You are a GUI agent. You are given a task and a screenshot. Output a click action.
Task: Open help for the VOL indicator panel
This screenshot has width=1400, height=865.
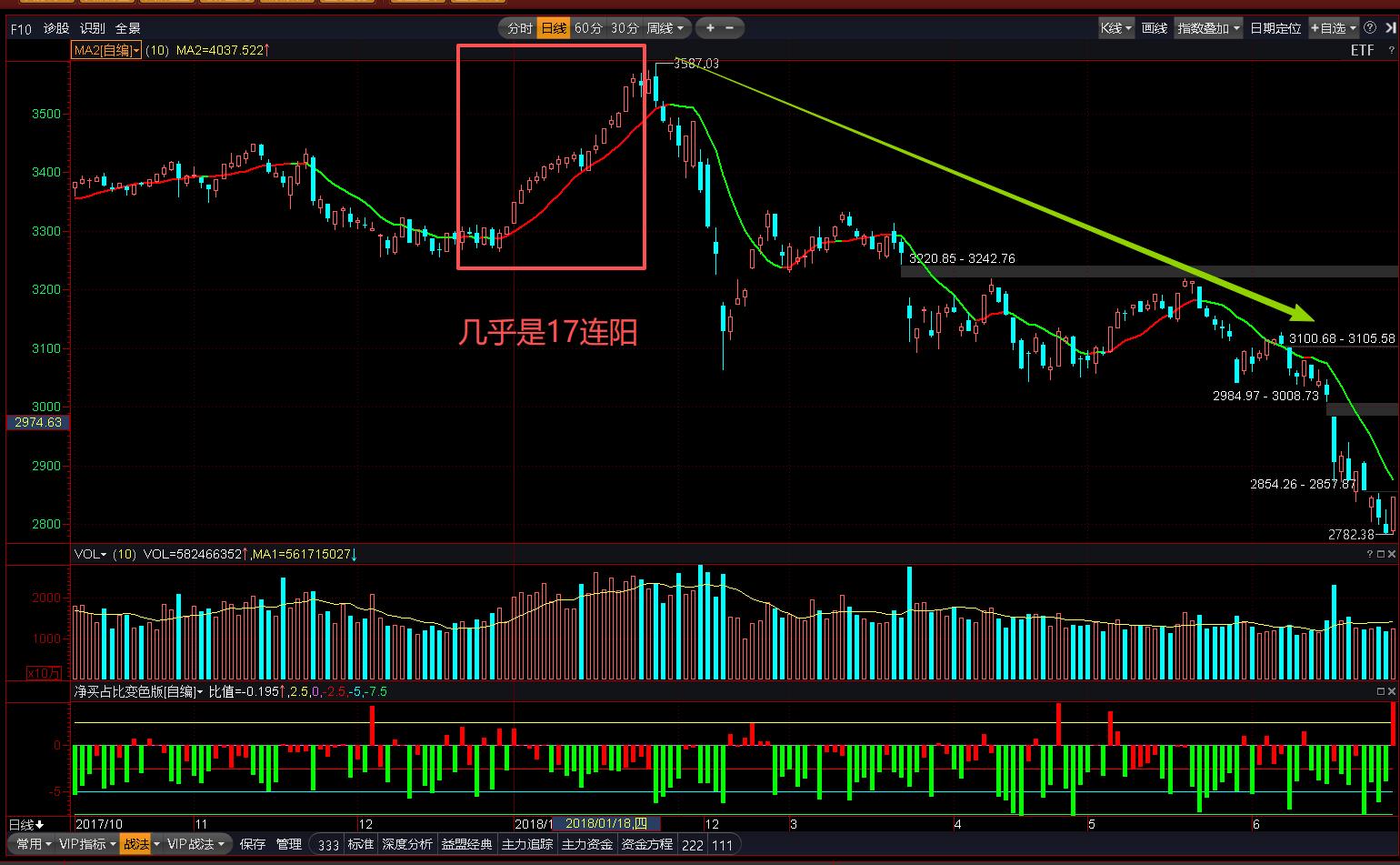click(x=1369, y=554)
